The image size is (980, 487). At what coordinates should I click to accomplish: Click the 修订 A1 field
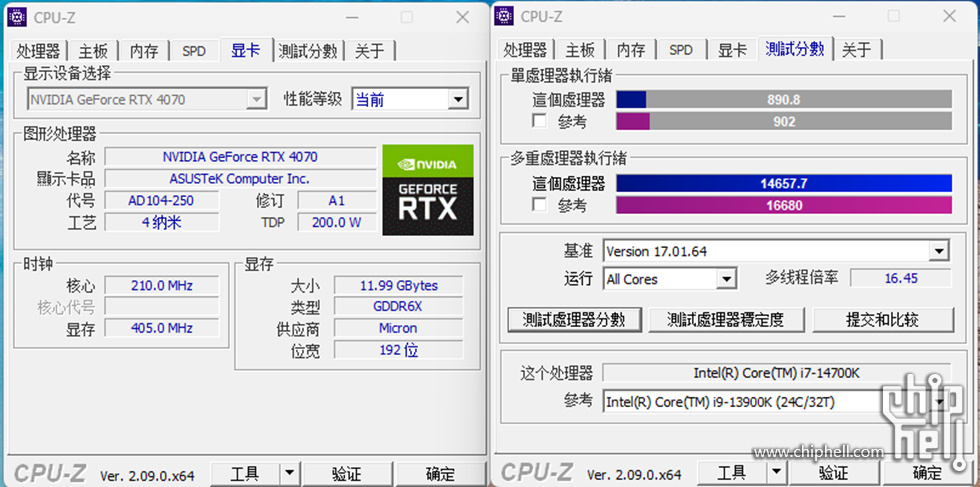click(337, 201)
